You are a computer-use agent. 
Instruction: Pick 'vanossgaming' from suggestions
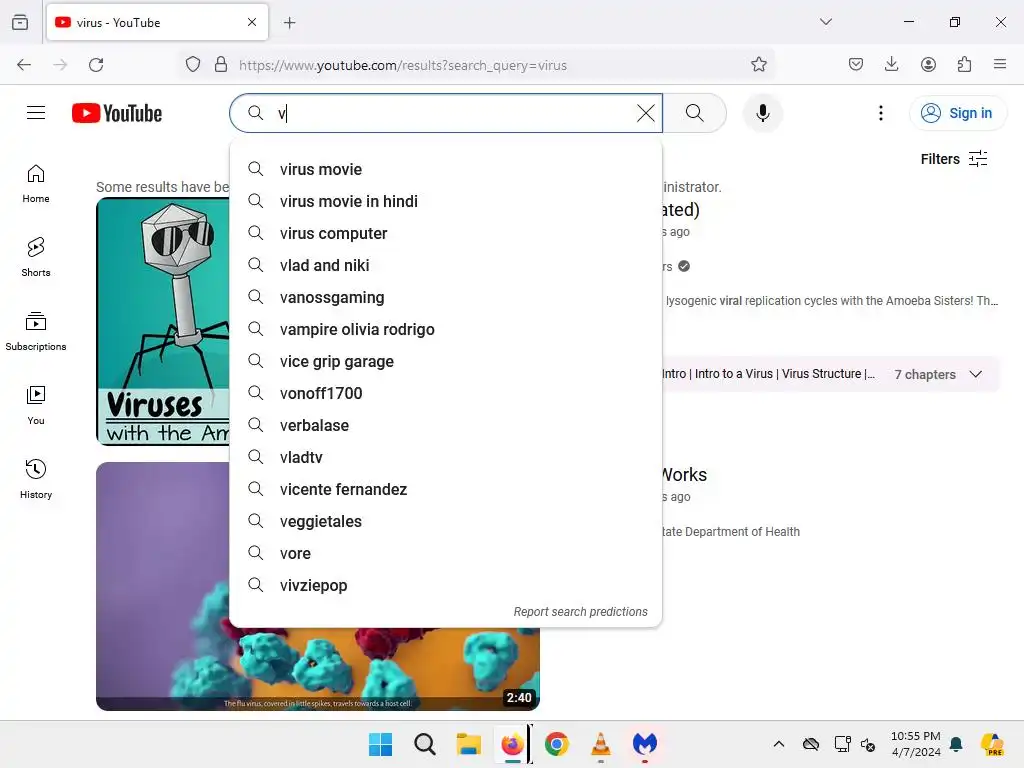click(445, 297)
